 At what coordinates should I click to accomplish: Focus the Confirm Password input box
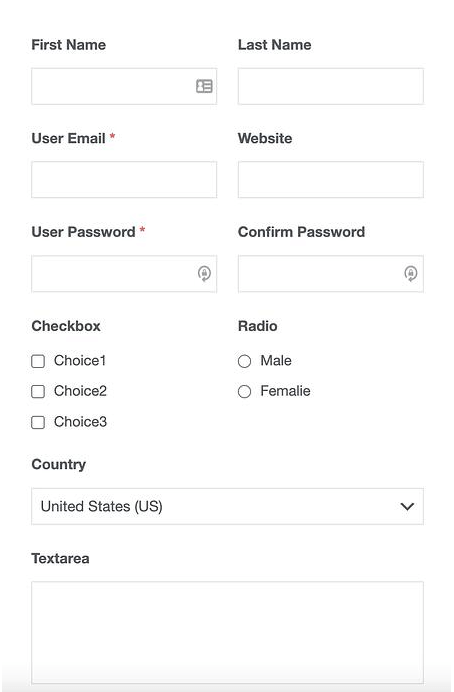coord(330,274)
